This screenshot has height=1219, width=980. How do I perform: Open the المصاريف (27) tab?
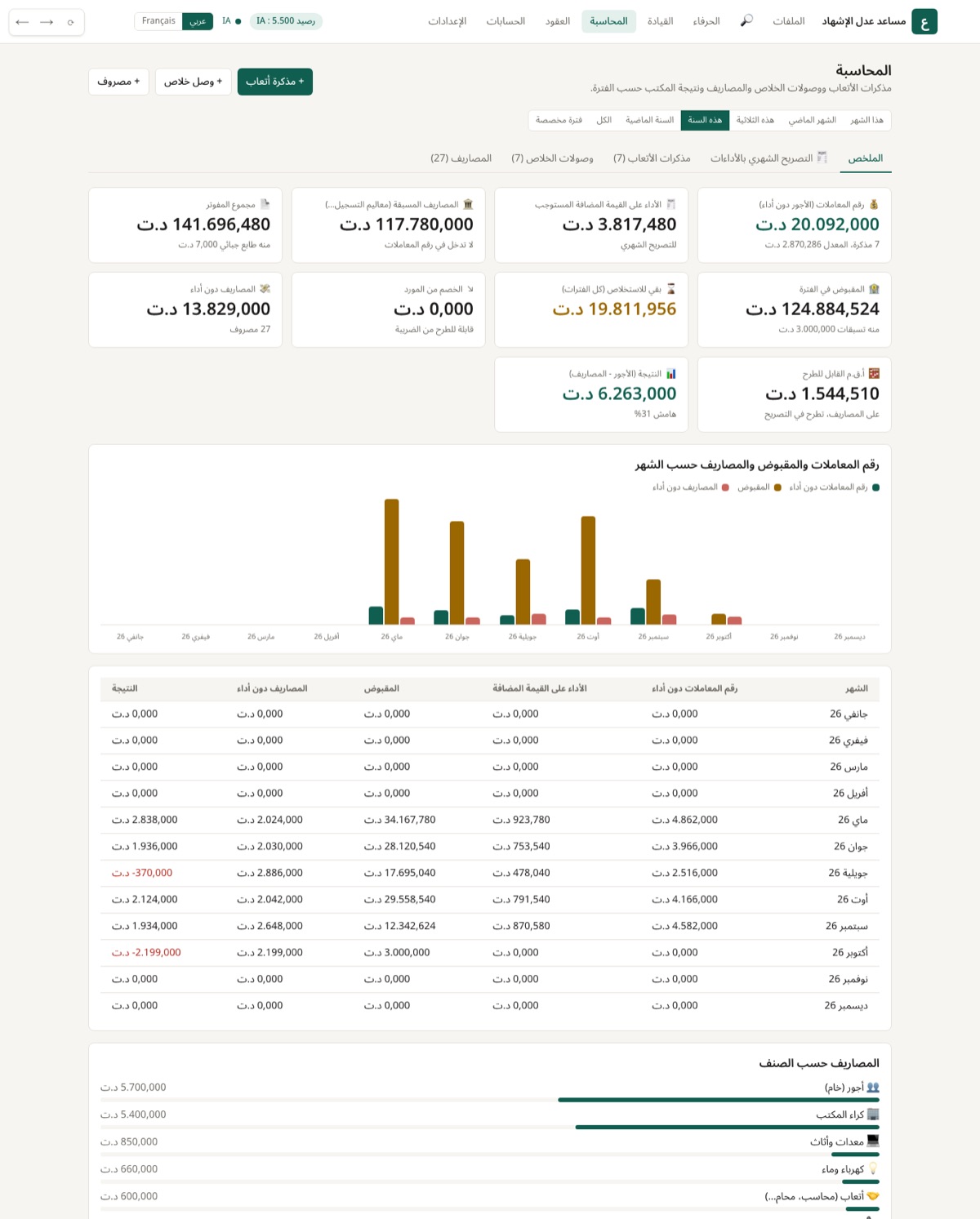(x=461, y=158)
